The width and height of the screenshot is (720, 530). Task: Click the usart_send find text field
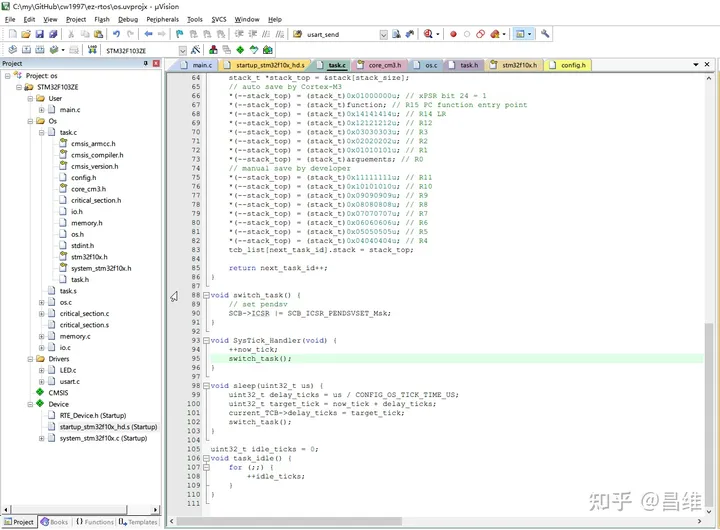pyautogui.click(x=342, y=34)
